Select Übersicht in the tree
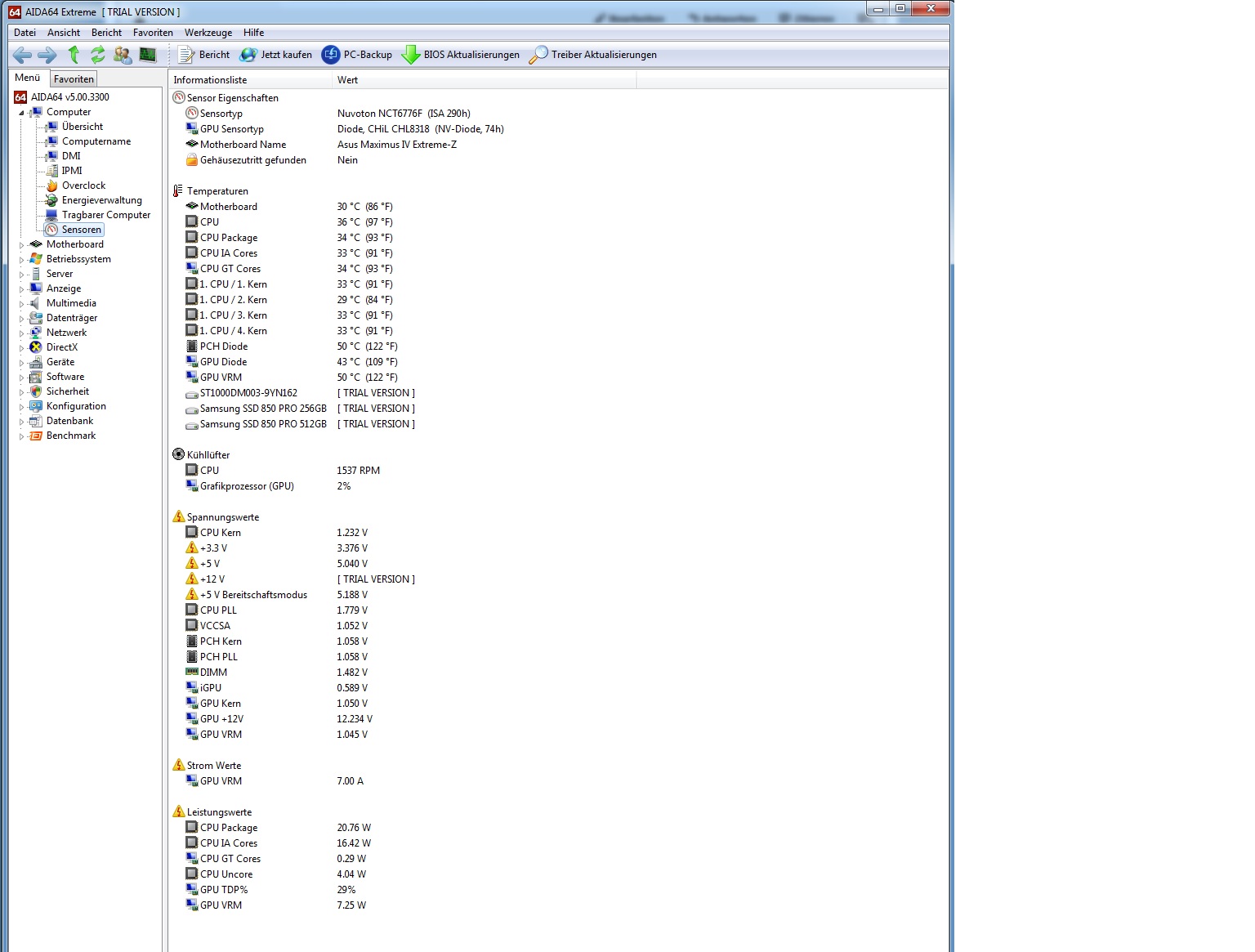 (x=83, y=127)
